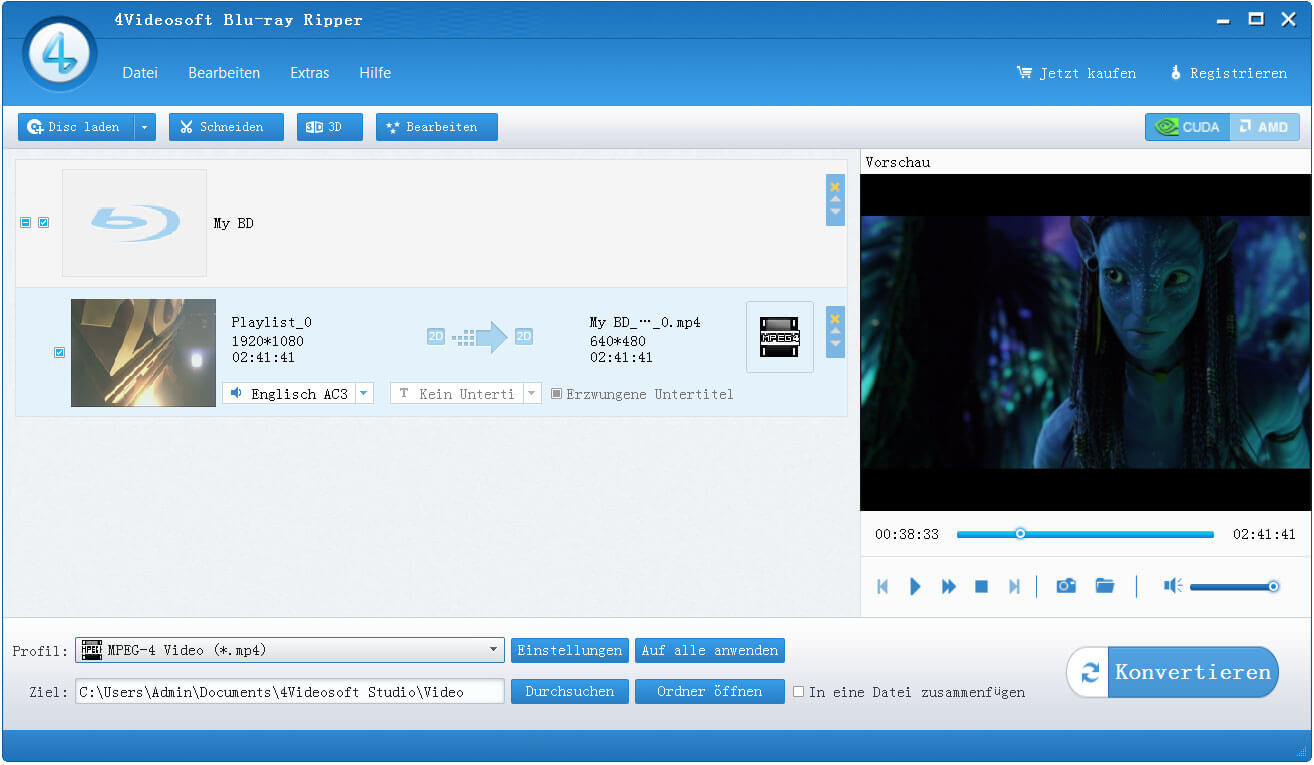This screenshot has width=1314, height=765.
Task: Uncheck the My BD disc checkbox
Action: tap(44, 223)
